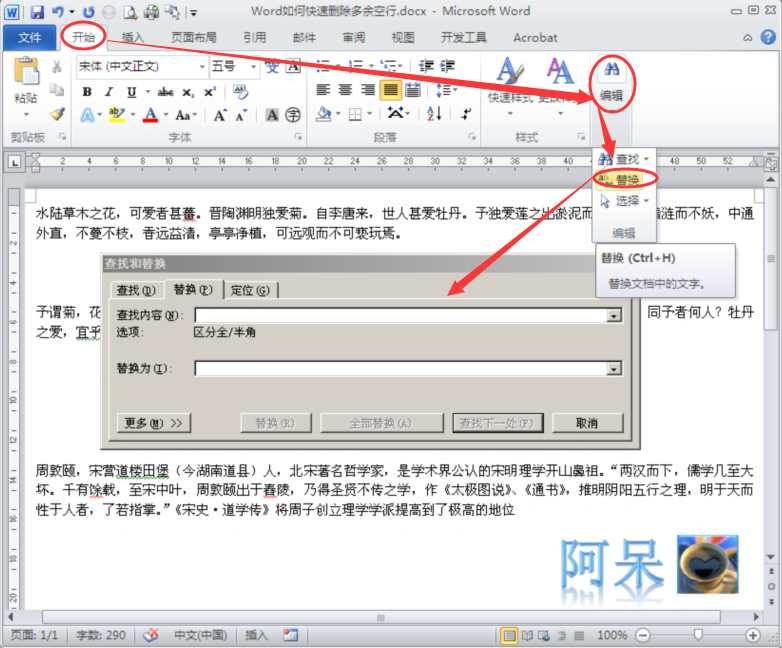Viewport: 782px width, 648px height.
Task: Click the Clear Formatting eraser icon
Action: pyautogui.click(x=240, y=91)
